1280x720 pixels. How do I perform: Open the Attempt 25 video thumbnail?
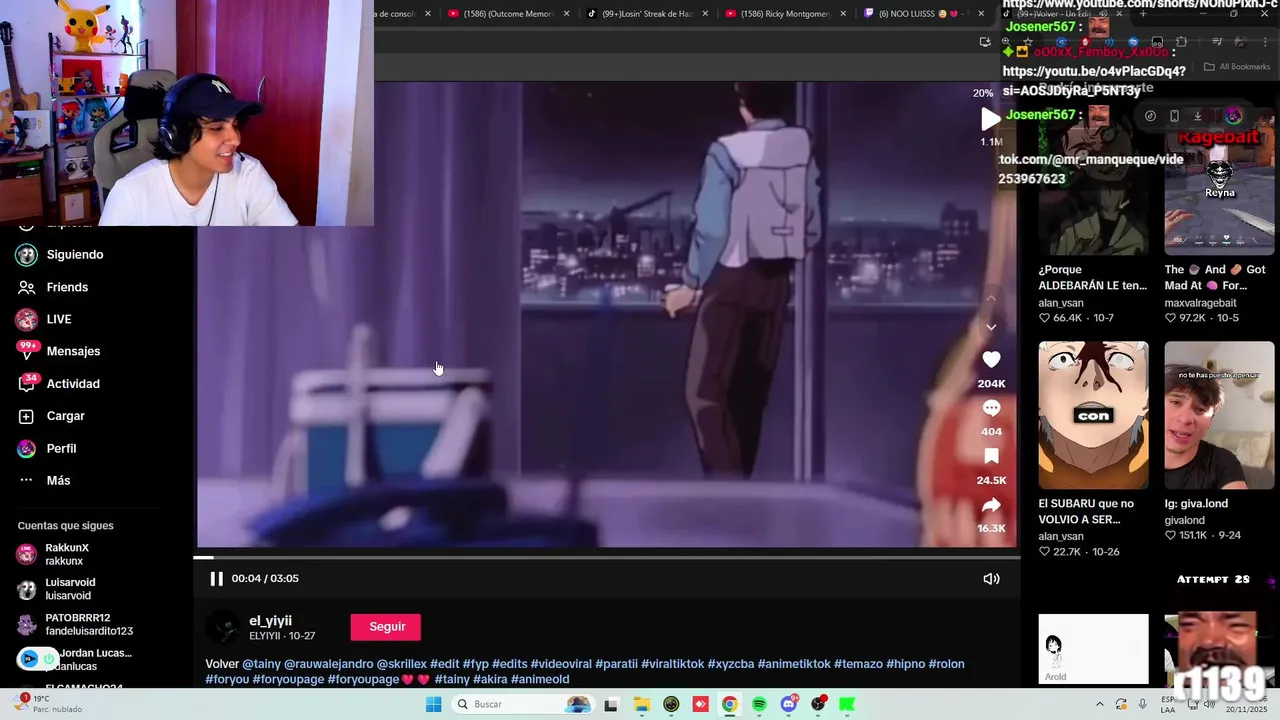click(x=1219, y=630)
